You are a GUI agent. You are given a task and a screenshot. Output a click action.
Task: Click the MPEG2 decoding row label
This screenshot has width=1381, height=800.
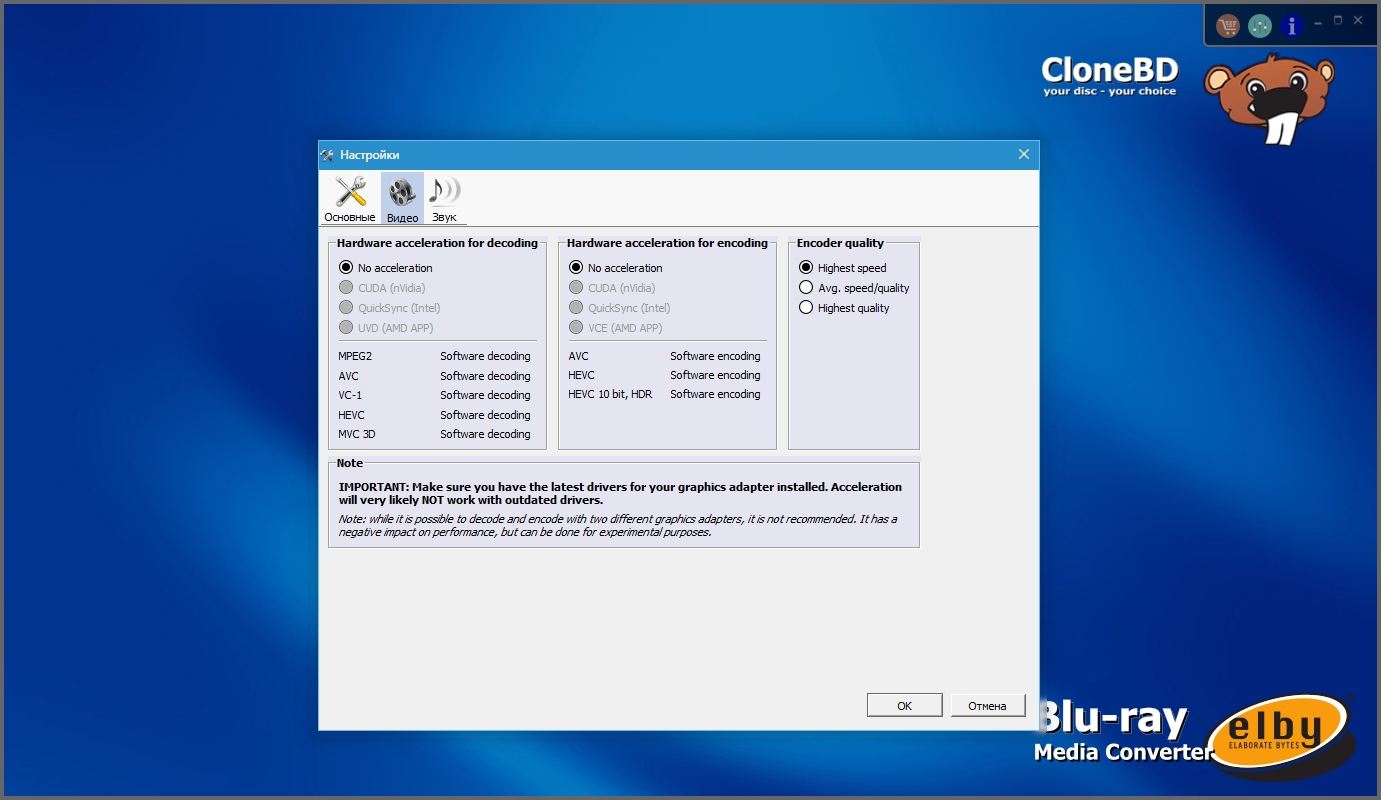(355, 356)
